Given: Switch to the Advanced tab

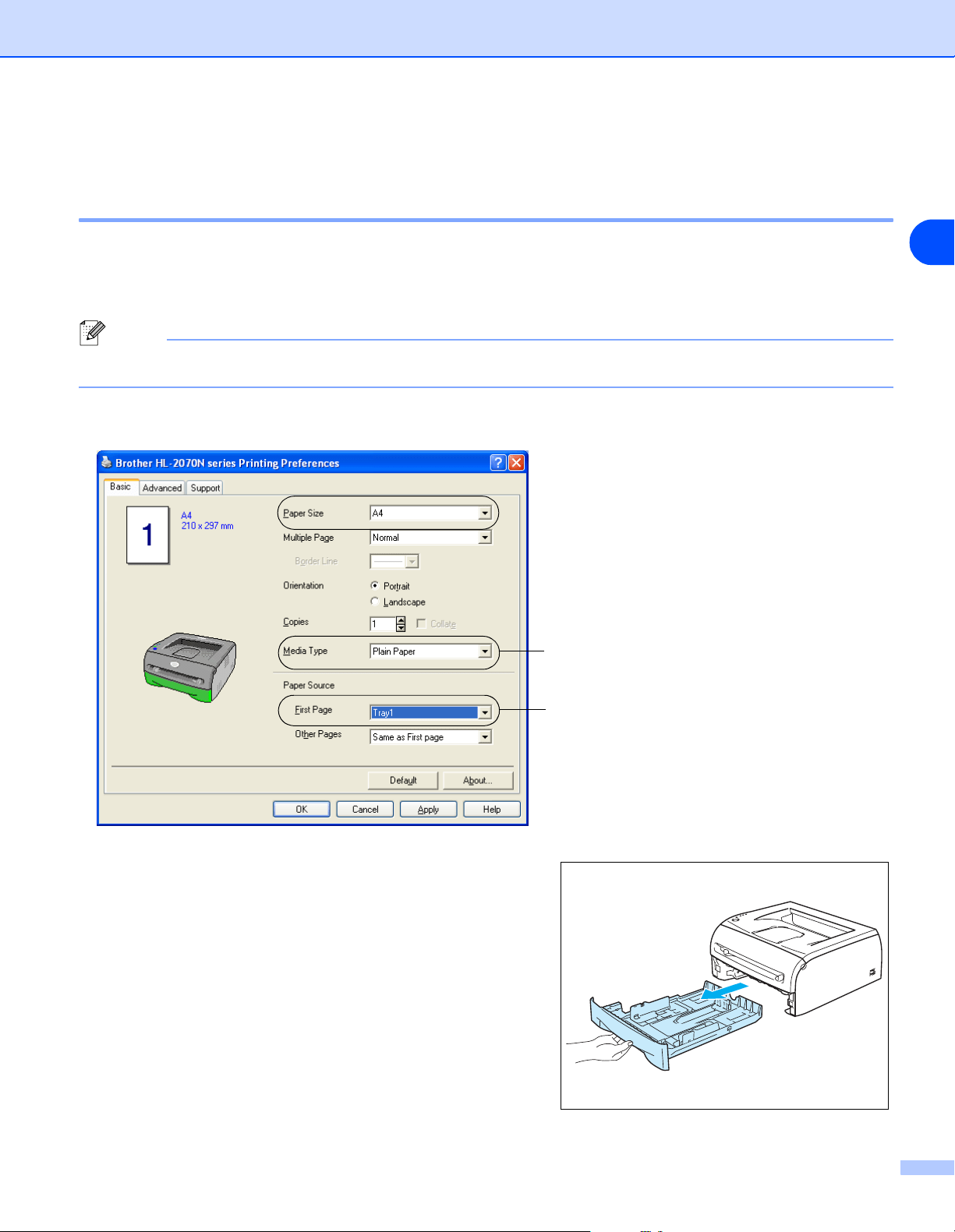Looking at the screenshot, I should pos(162,488).
